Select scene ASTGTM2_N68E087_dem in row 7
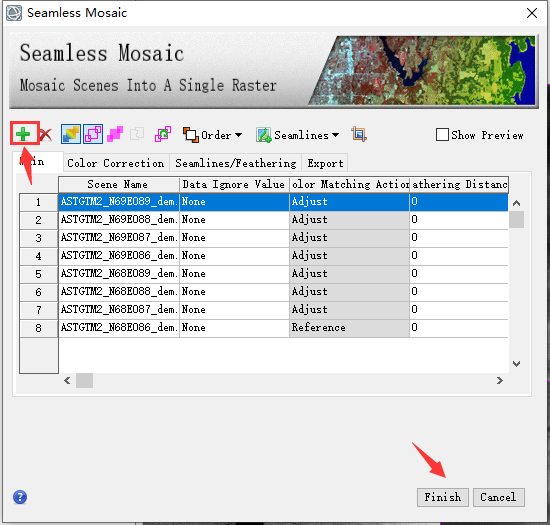550x525 pixels. pyautogui.click(x=119, y=310)
